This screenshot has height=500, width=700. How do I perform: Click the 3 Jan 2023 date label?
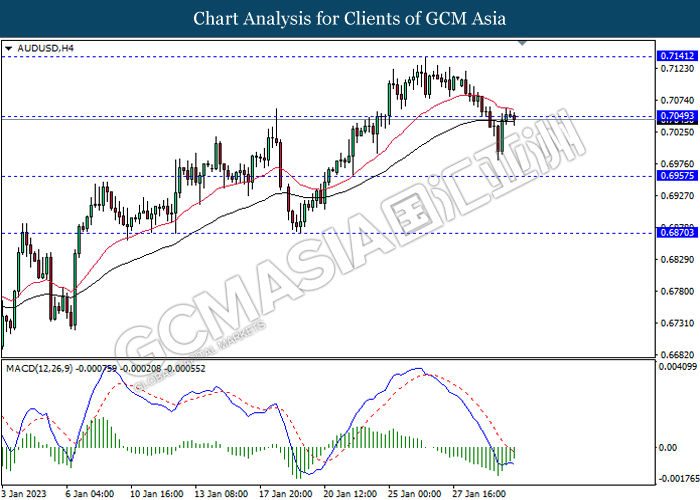coord(24,494)
